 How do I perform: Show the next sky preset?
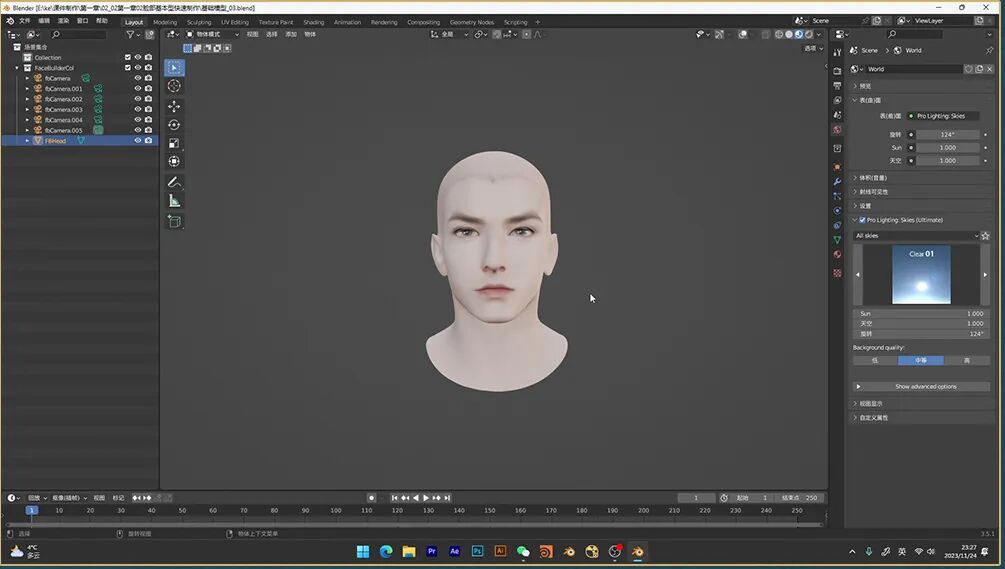985,275
